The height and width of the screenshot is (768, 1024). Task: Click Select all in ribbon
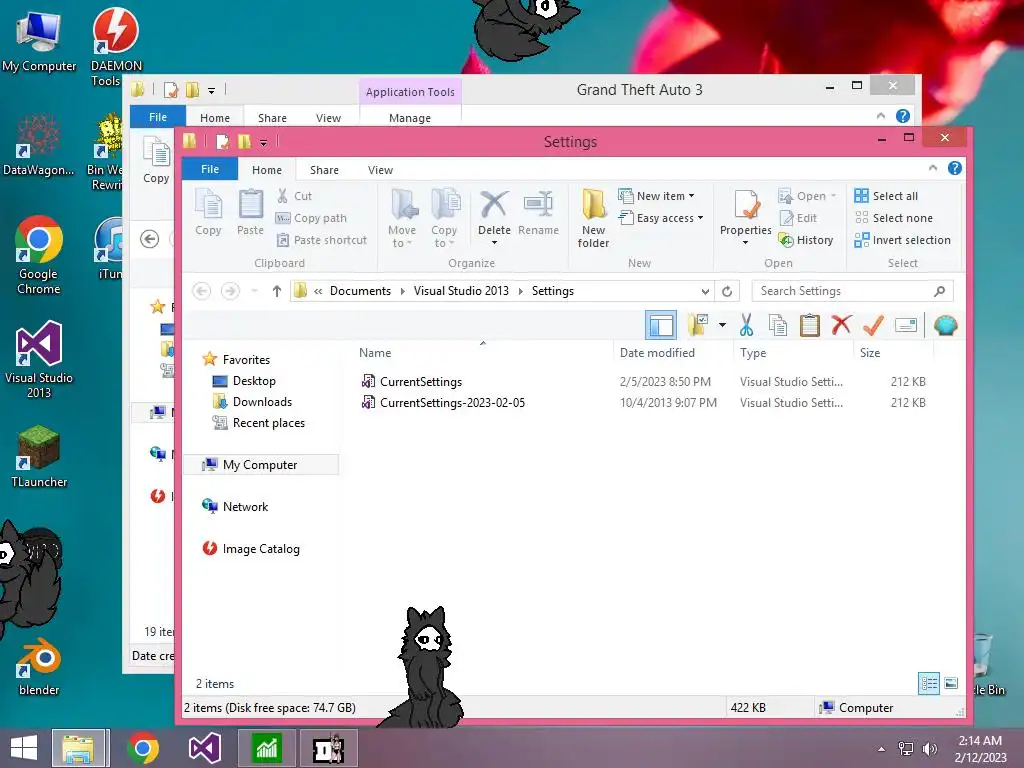pyautogui.click(x=886, y=196)
